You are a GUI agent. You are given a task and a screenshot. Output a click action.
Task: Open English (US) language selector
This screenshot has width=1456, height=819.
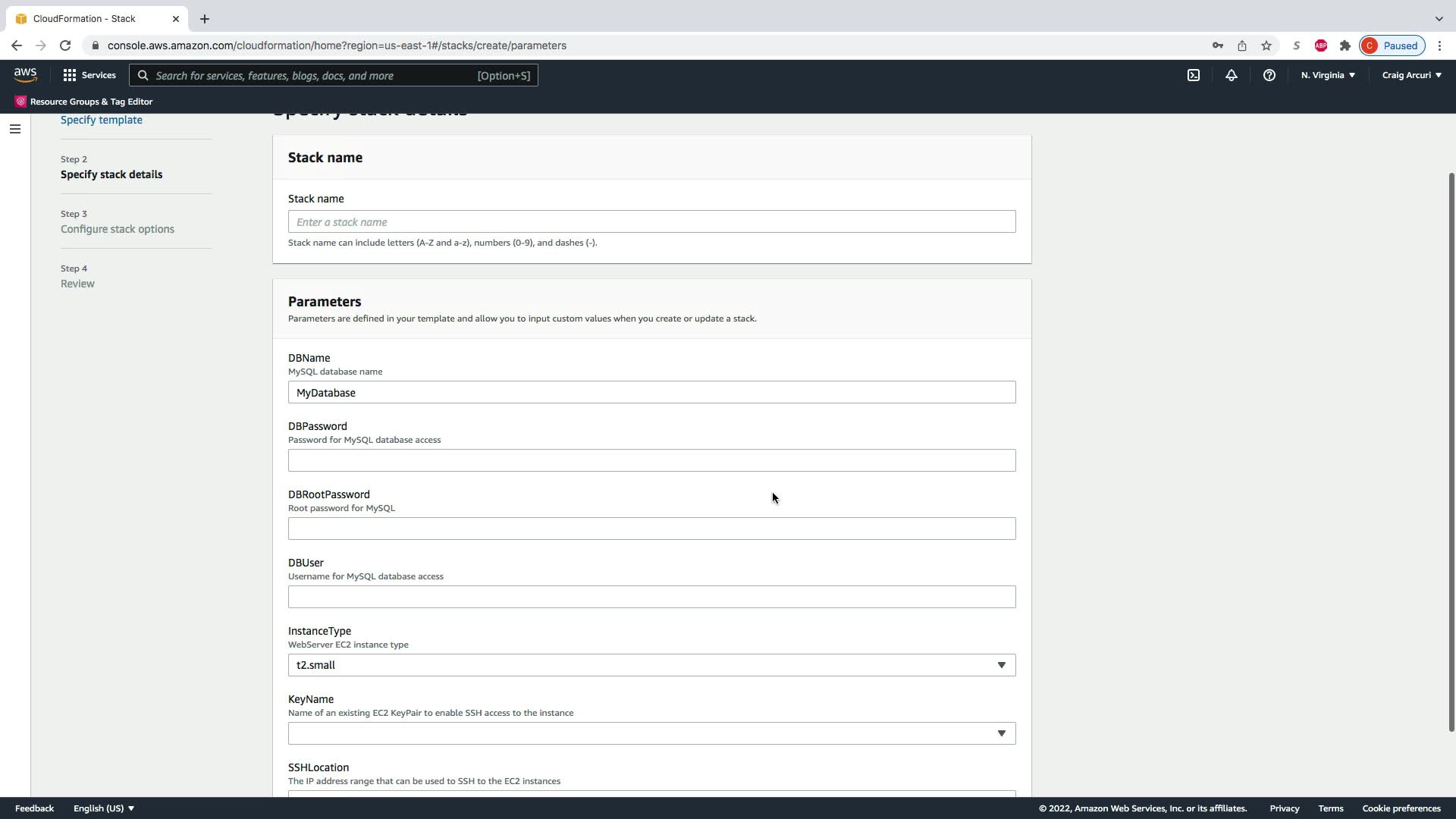pyautogui.click(x=104, y=808)
